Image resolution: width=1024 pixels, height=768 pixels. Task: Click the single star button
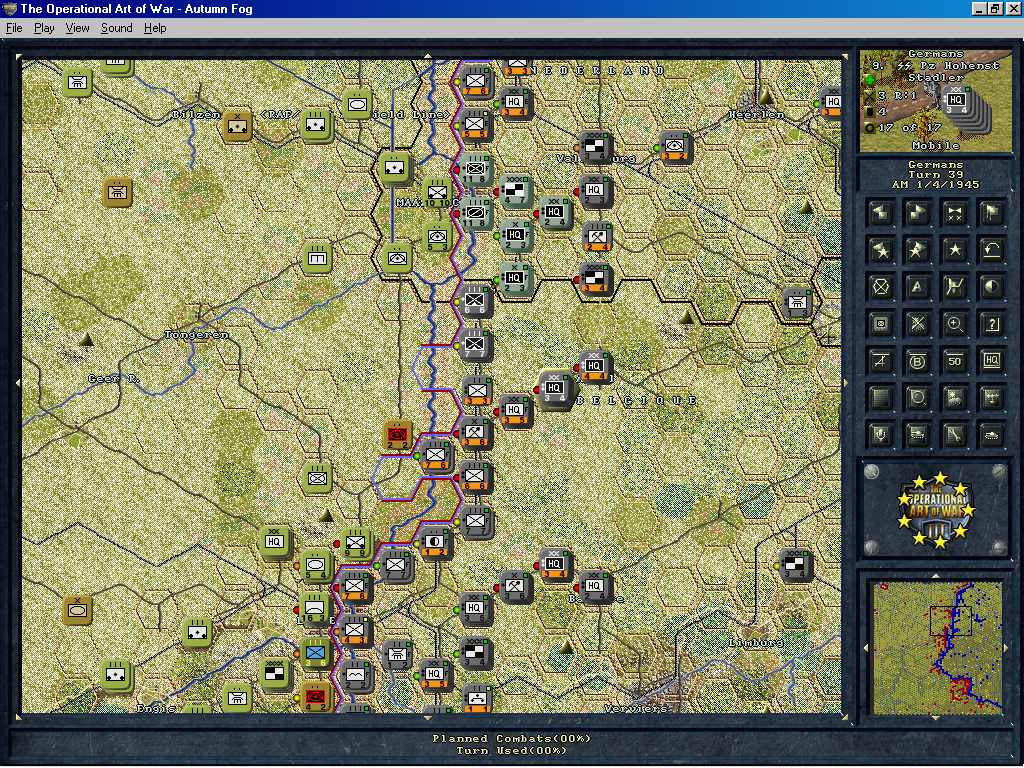coord(955,250)
